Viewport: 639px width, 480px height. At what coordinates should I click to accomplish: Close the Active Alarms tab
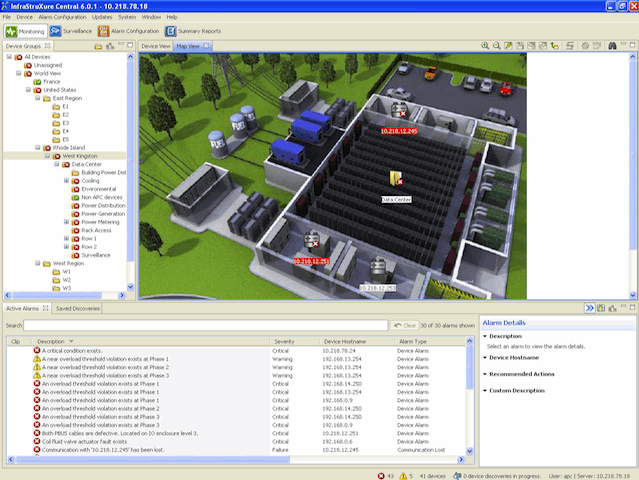point(46,308)
